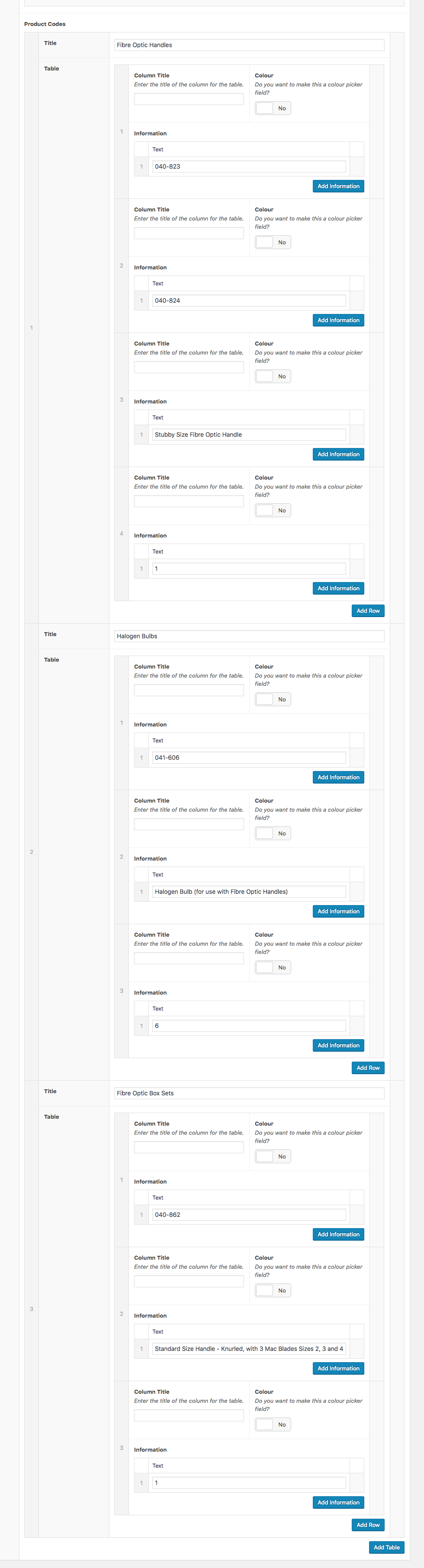424x1568 pixels.
Task: Click Add Table button
Action: [x=386, y=1547]
